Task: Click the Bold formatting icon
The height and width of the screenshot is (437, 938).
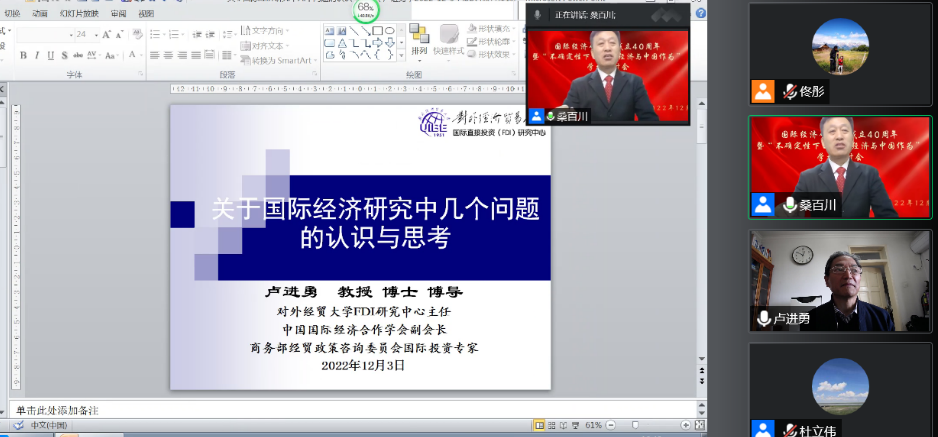Action: 23,55
